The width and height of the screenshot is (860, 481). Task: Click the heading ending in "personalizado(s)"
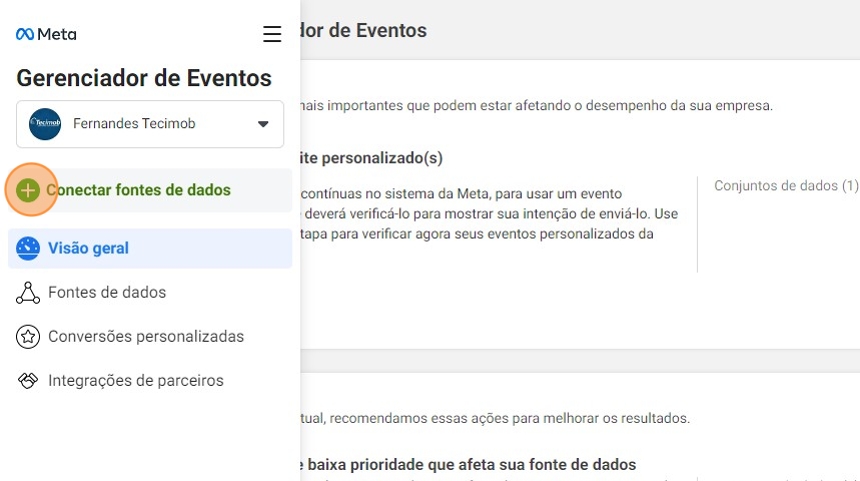(366, 158)
